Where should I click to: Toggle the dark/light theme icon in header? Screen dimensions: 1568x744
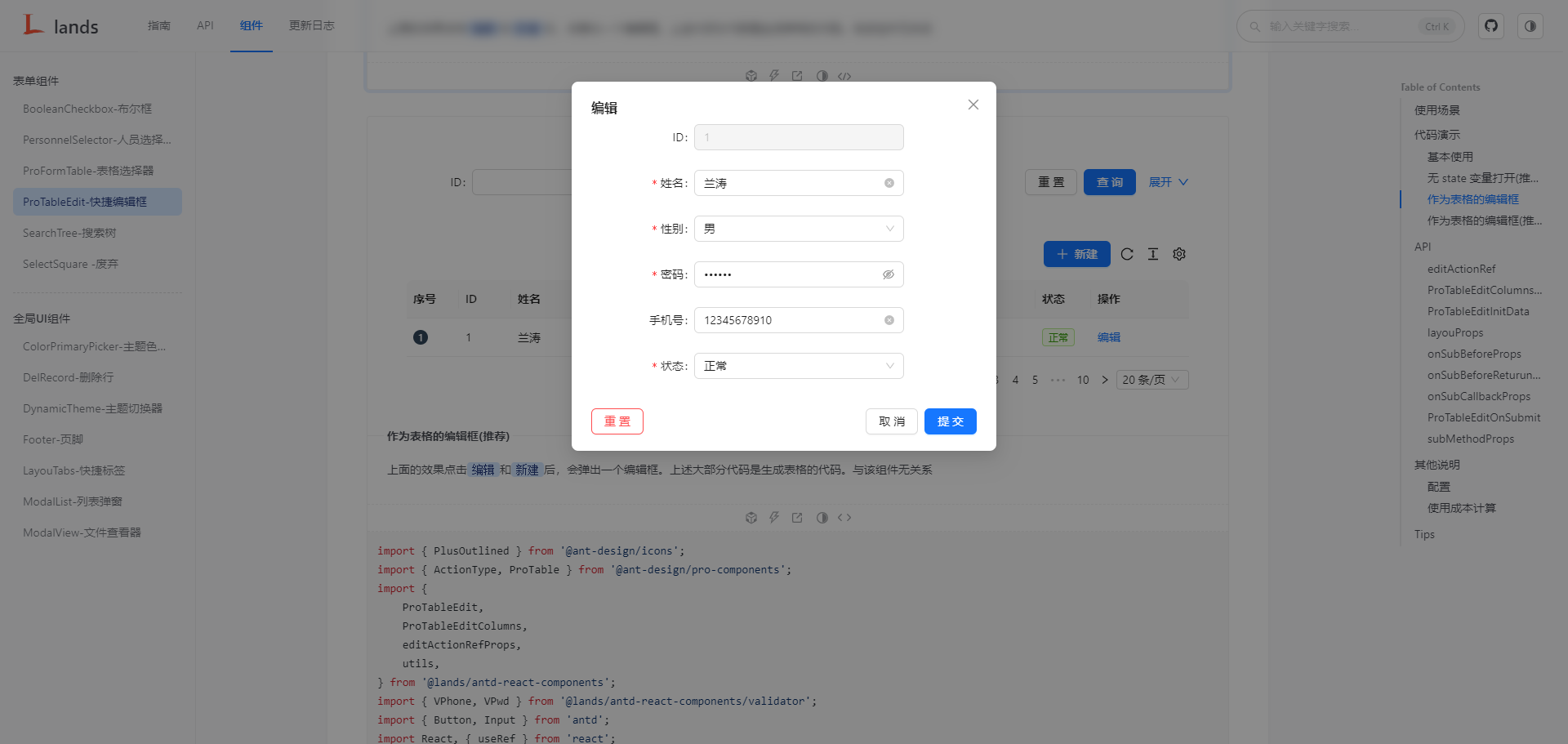(1530, 26)
